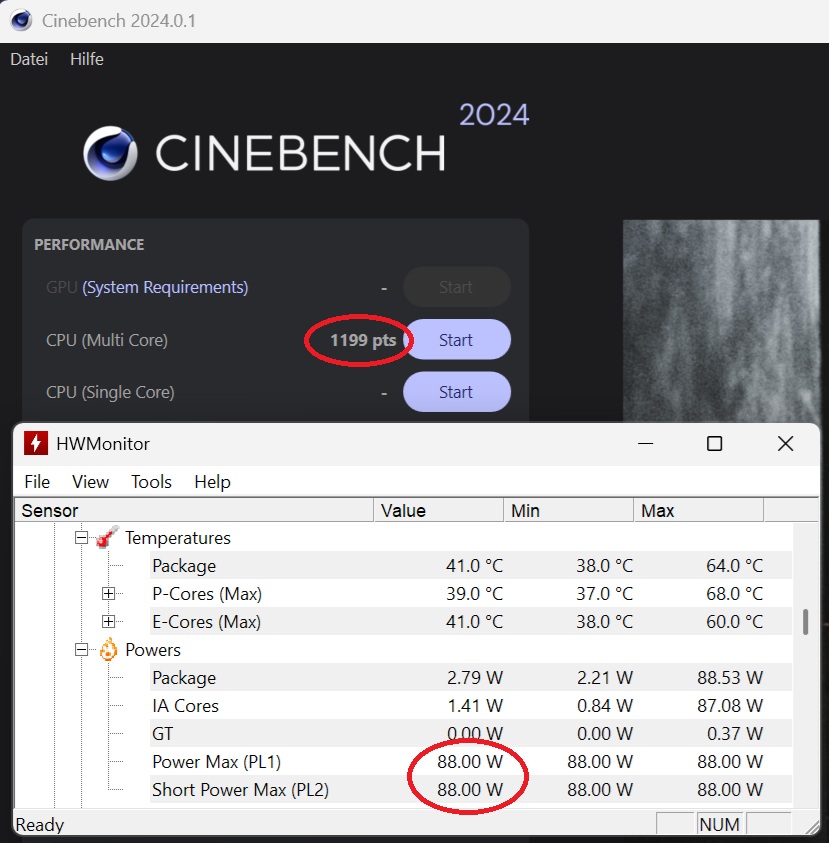The image size is (829, 843).
Task: Click the 2.79 W package current value
Action: pyautogui.click(x=475, y=677)
